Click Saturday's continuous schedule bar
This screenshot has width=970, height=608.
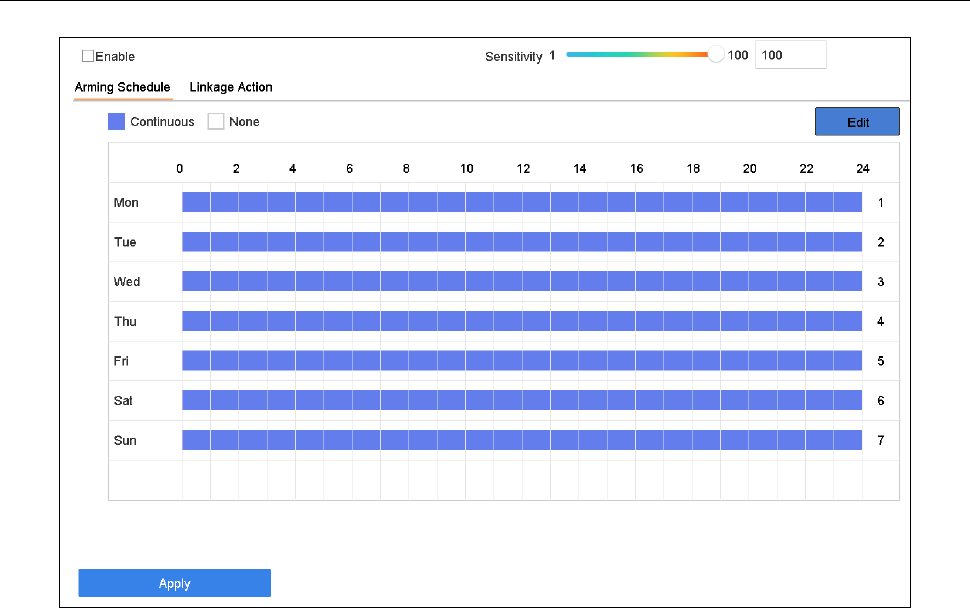point(521,400)
